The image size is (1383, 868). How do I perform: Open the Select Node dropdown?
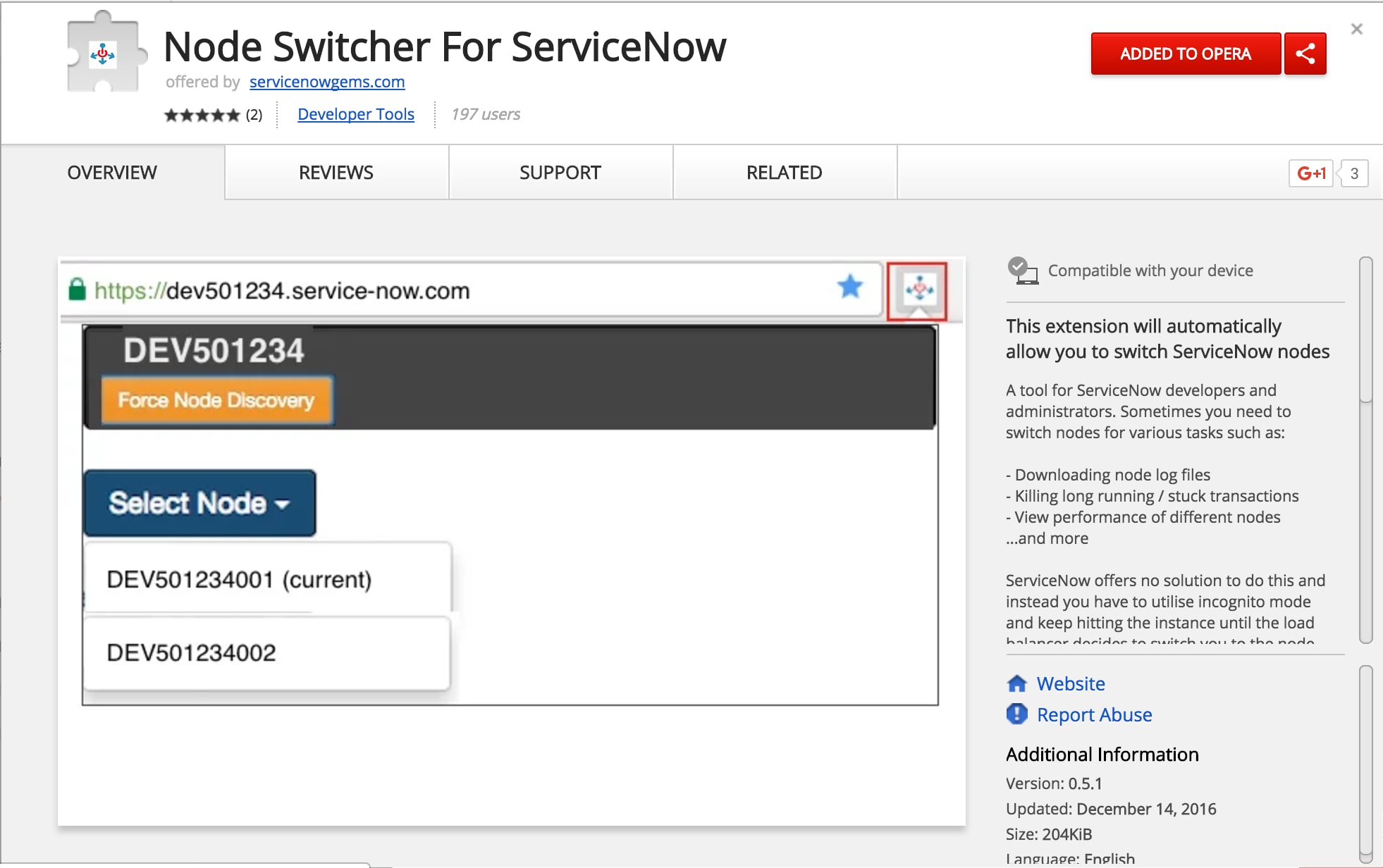tap(199, 503)
